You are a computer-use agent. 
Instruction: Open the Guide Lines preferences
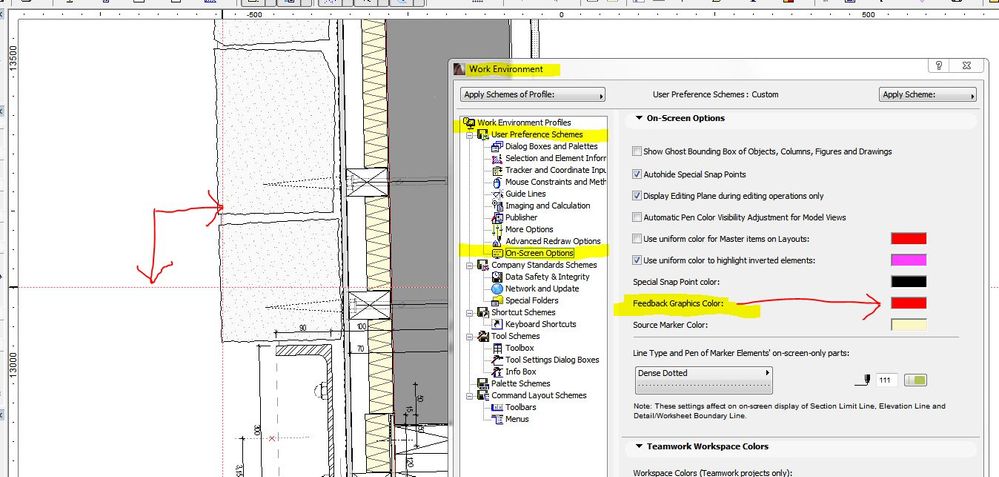pyautogui.click(x=526, y=194)
